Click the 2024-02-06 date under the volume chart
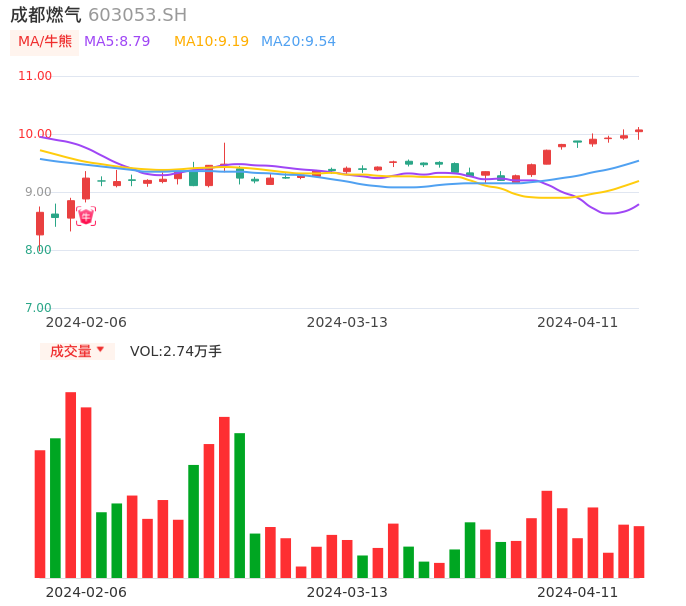The height and width of the screenshot is (606, 686). click(86, 592)
